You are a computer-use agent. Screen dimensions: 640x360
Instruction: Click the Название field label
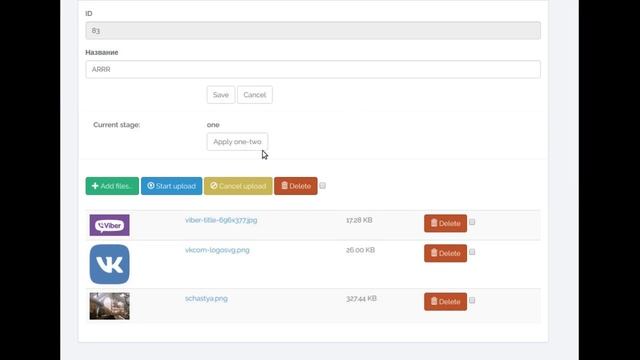coord(102,52)
